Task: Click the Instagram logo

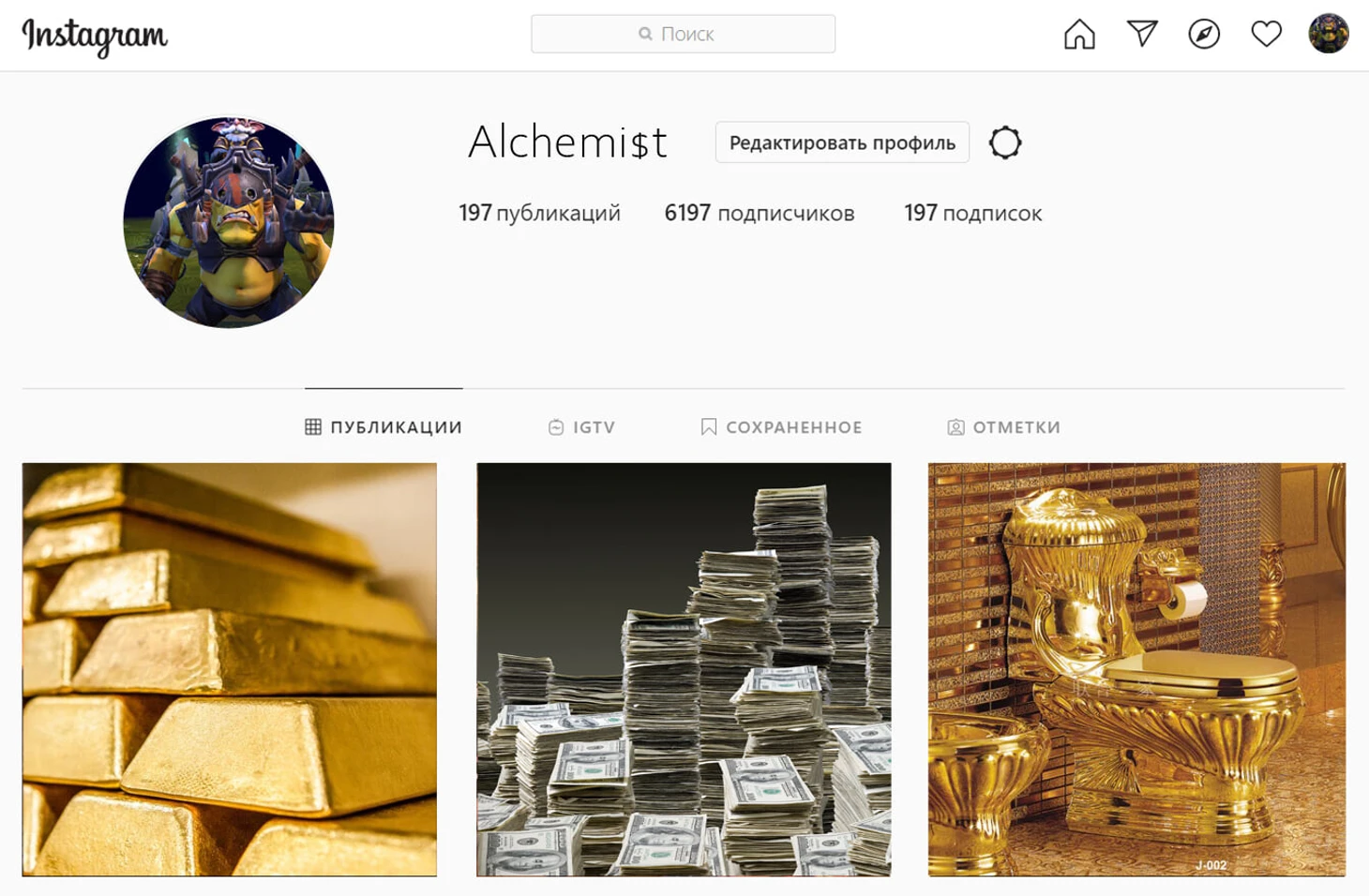Action: click(x=95, y=37)
